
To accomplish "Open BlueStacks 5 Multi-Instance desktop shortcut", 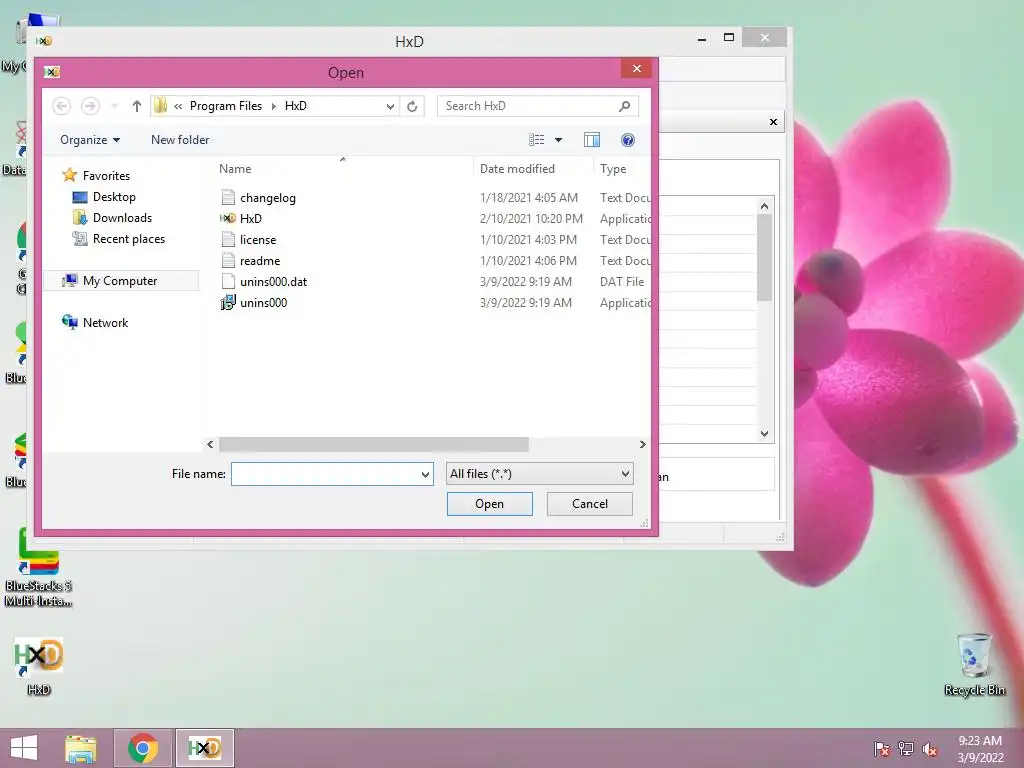I will [x=38, y=568].
